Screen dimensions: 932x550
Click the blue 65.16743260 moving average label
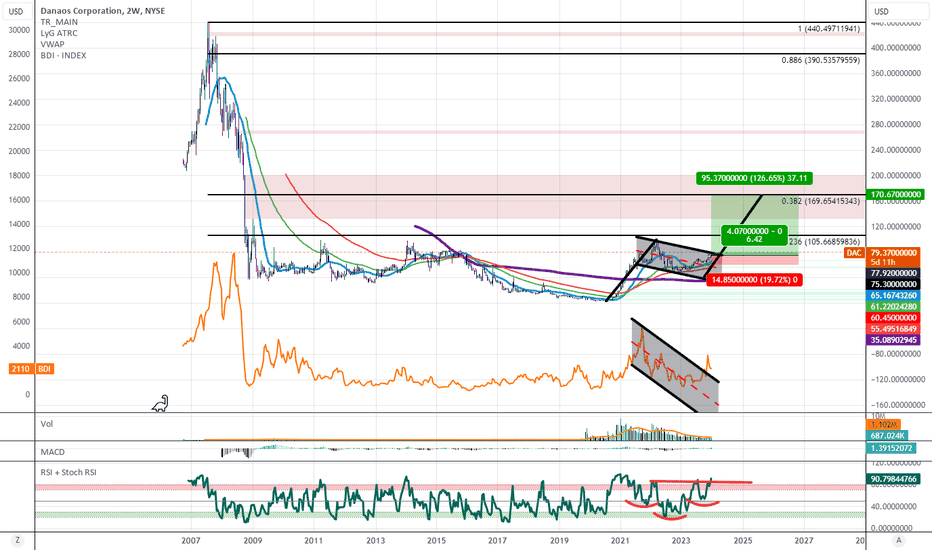point(893,296)
